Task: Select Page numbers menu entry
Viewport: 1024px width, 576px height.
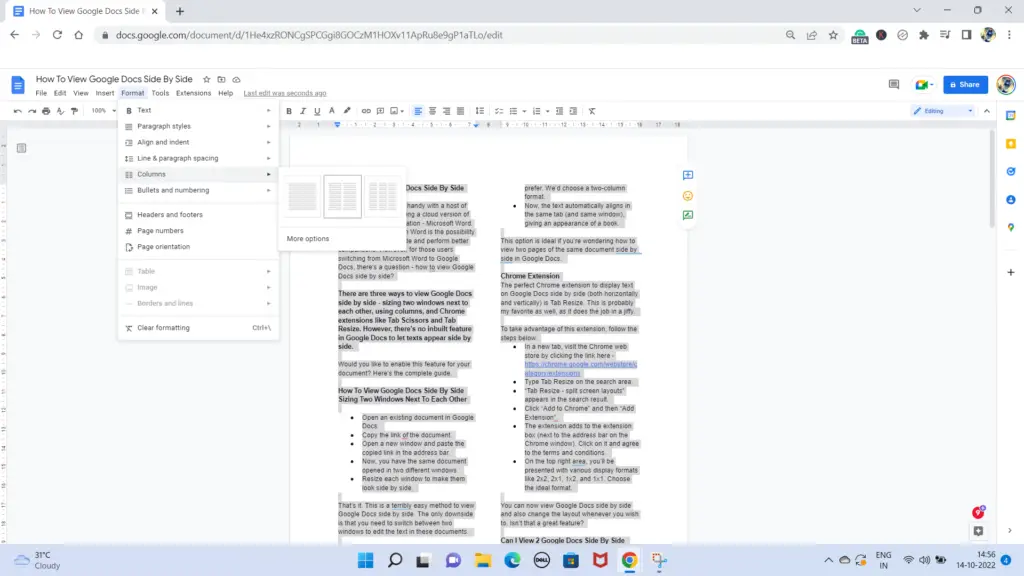Action: coord(198,231)
